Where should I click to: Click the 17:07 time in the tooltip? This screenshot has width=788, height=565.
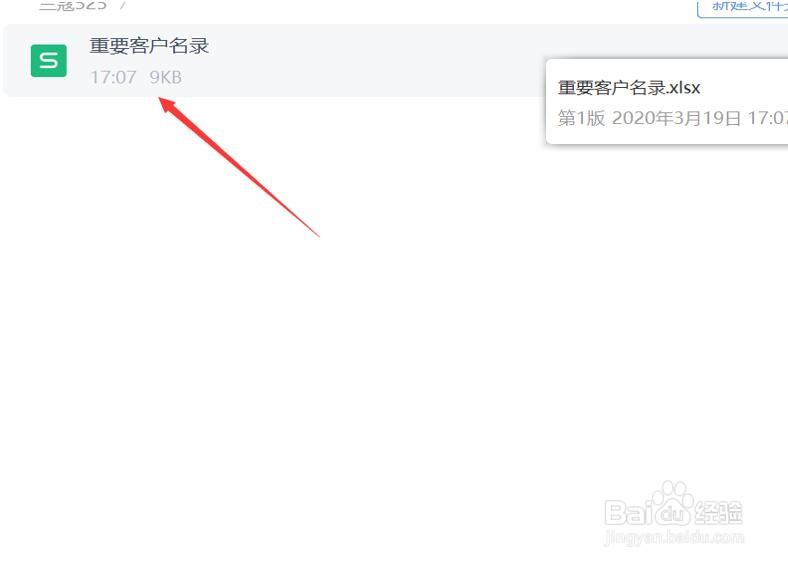[767, 118]
